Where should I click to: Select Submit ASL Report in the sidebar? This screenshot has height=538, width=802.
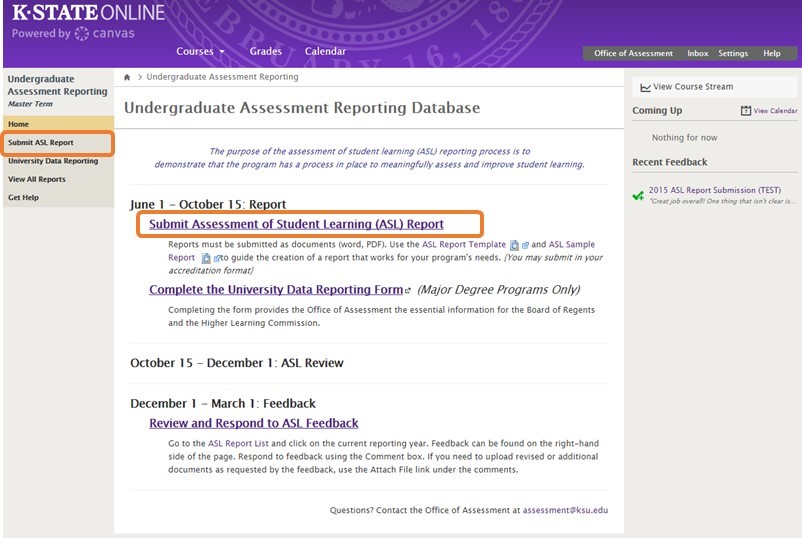click(41, 143)
